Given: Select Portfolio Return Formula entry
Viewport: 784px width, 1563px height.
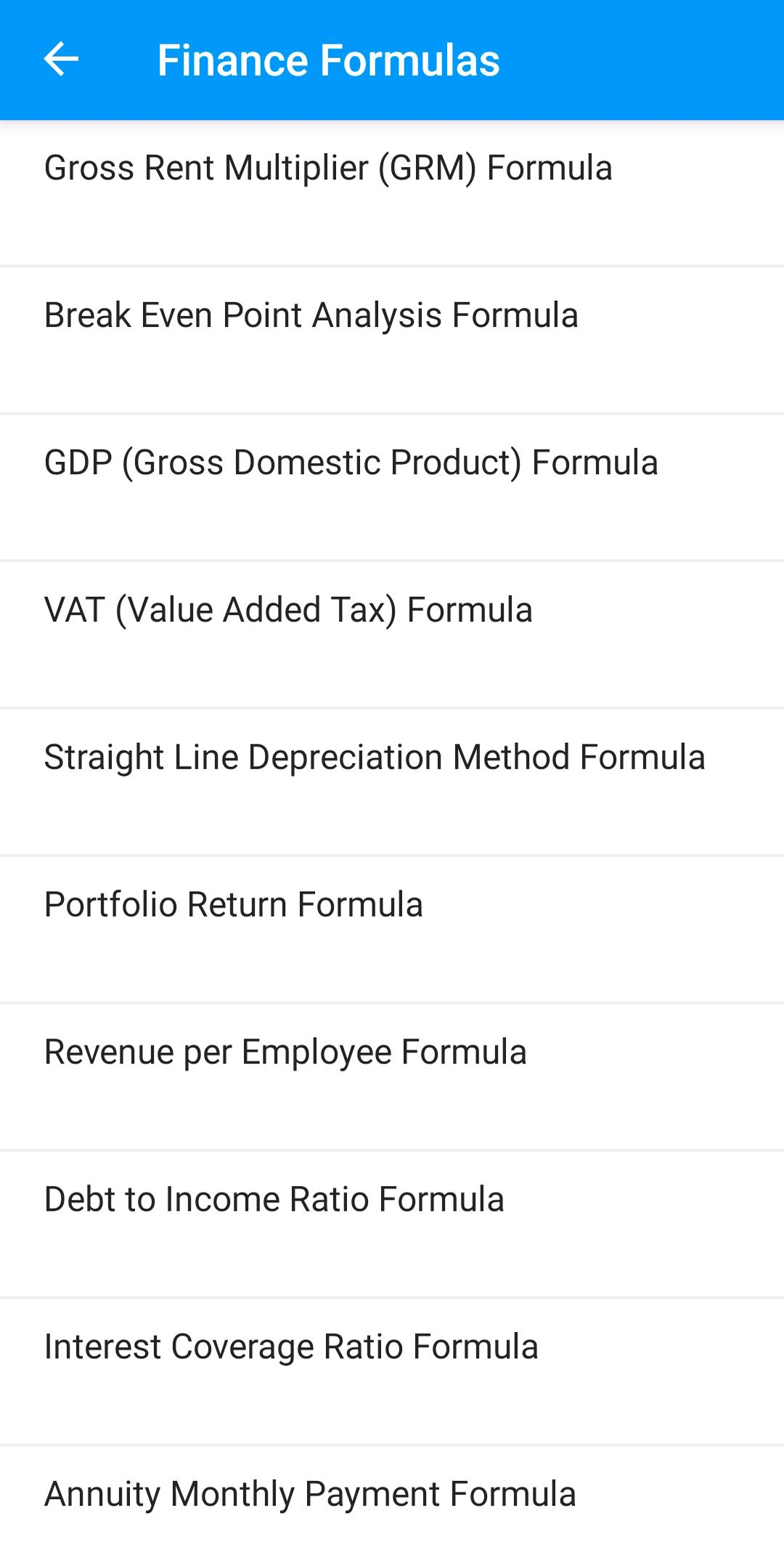Looking at the screenshot, I should pyautogui.click(x=233, y=906).
